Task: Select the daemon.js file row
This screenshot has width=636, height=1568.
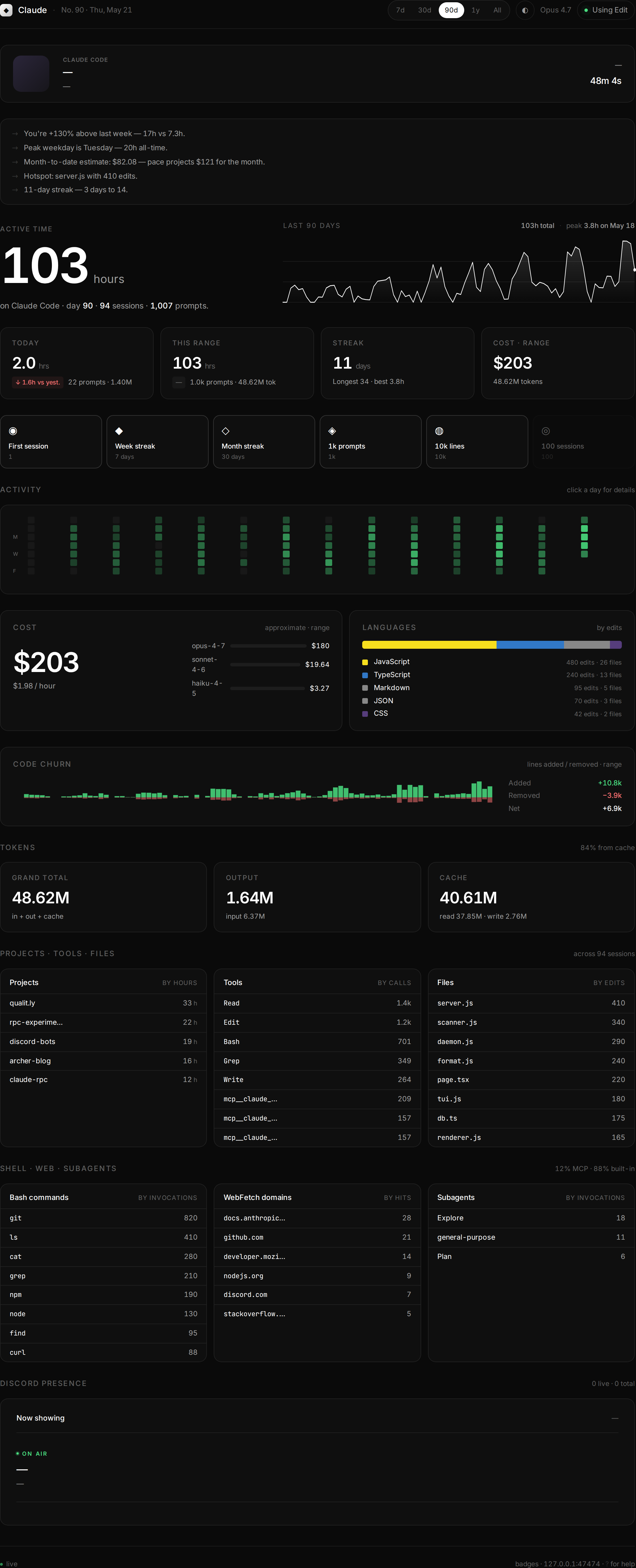Action: 531,1041
